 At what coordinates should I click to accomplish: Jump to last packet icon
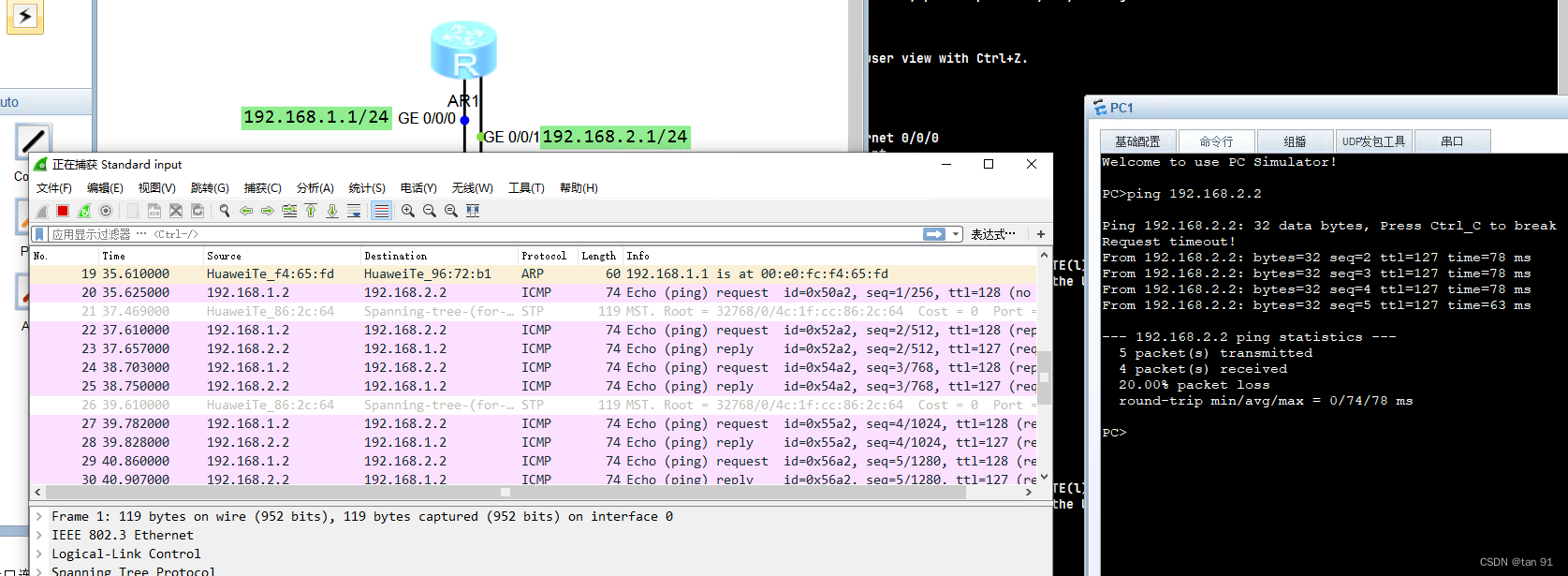tap(332, 211)
